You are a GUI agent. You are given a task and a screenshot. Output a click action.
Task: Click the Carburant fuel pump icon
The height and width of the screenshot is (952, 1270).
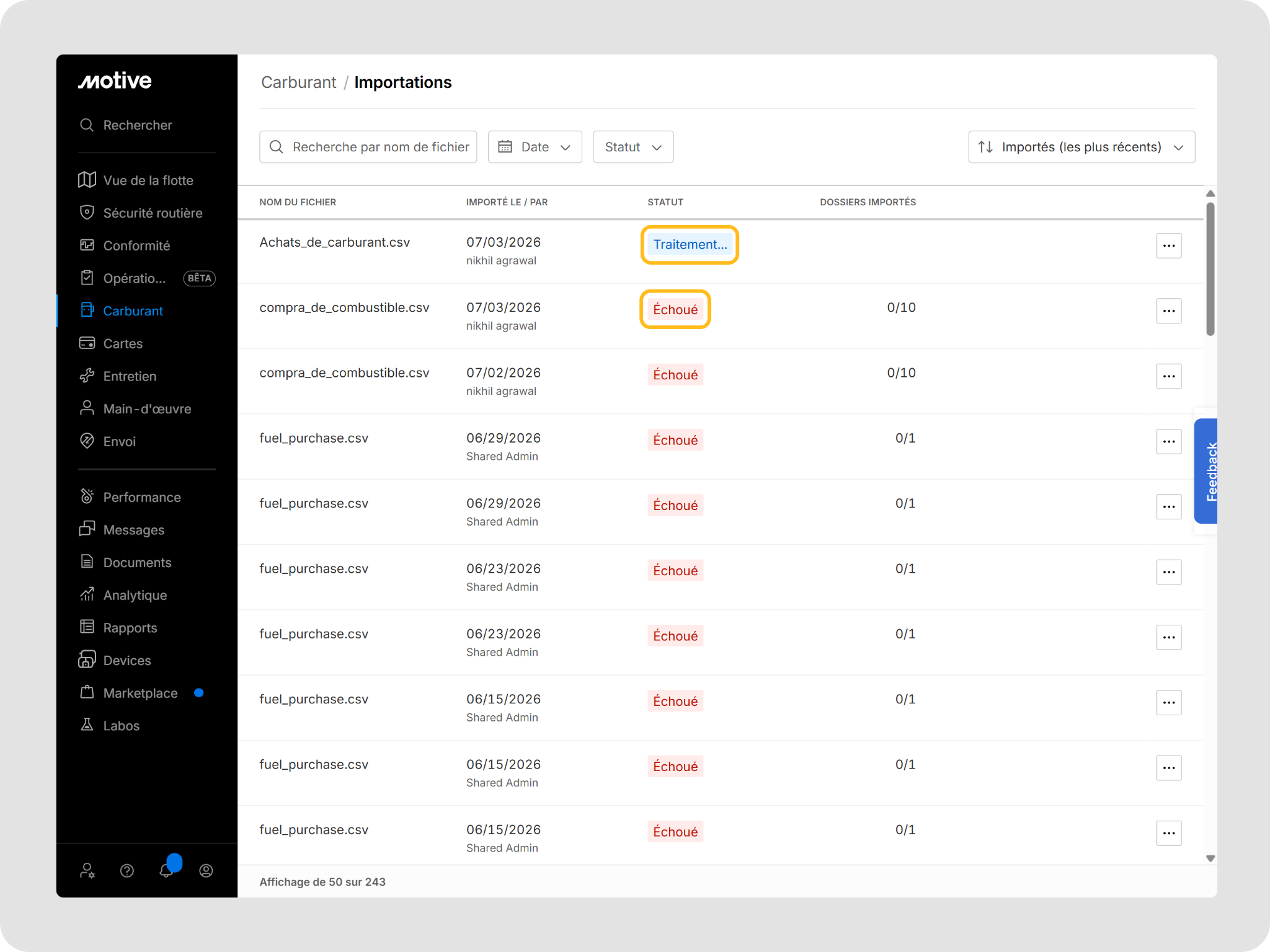tap(87, 311)
